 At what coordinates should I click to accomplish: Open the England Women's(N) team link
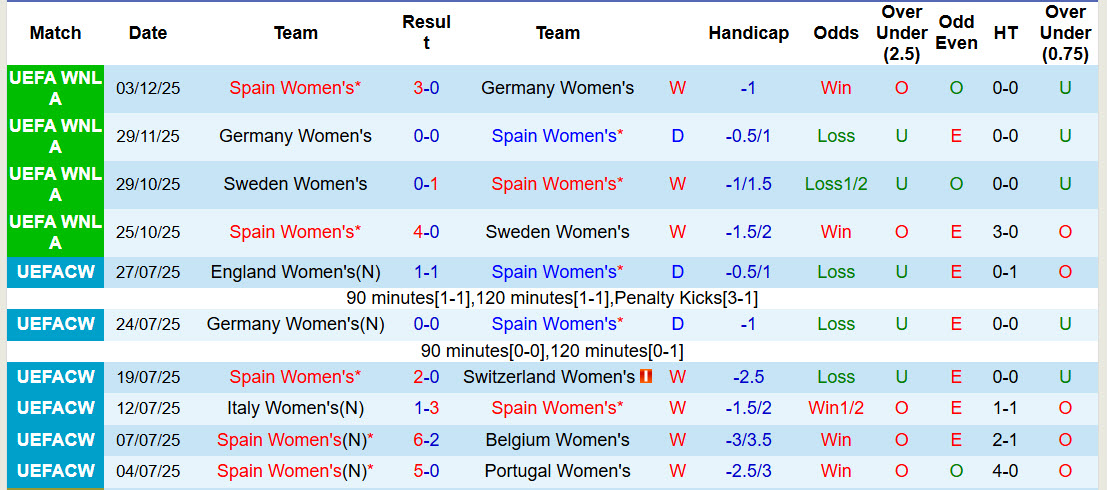point(295,272)
